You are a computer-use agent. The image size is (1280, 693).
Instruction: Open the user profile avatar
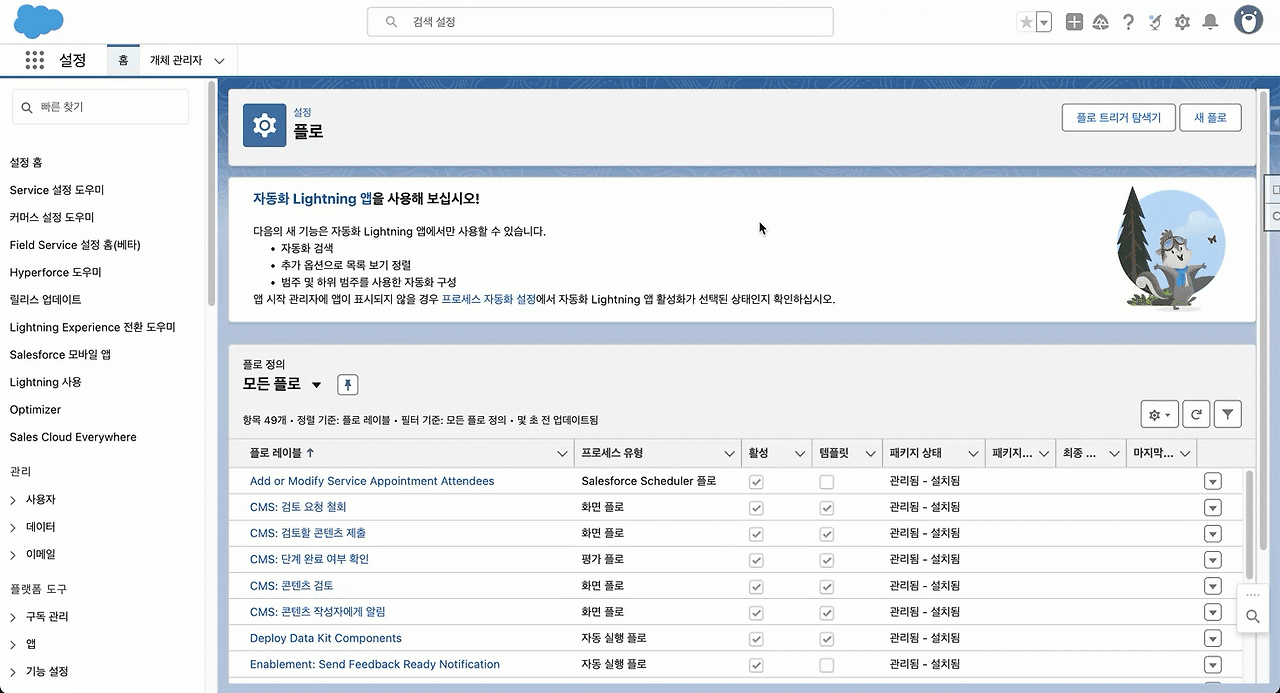tap(1248, 20)
